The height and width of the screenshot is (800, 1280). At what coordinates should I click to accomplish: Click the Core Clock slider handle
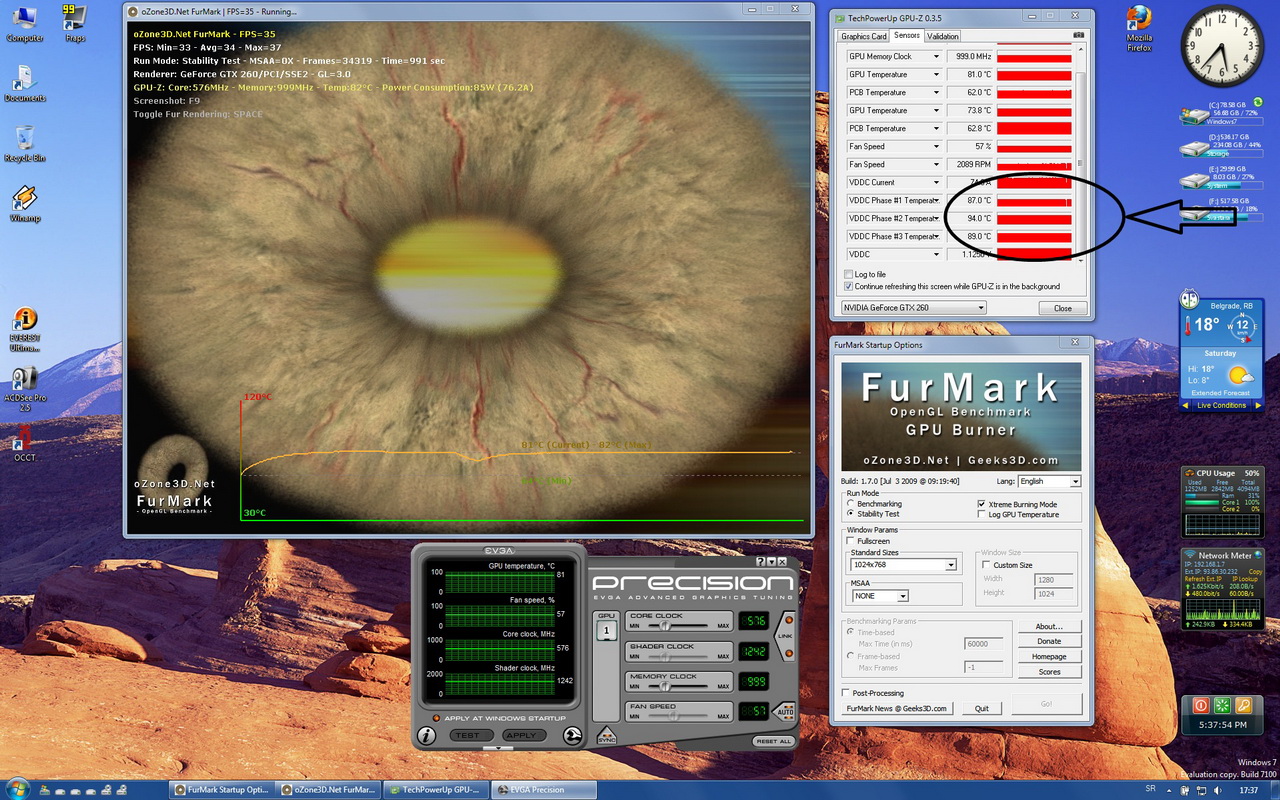[665, 625]
